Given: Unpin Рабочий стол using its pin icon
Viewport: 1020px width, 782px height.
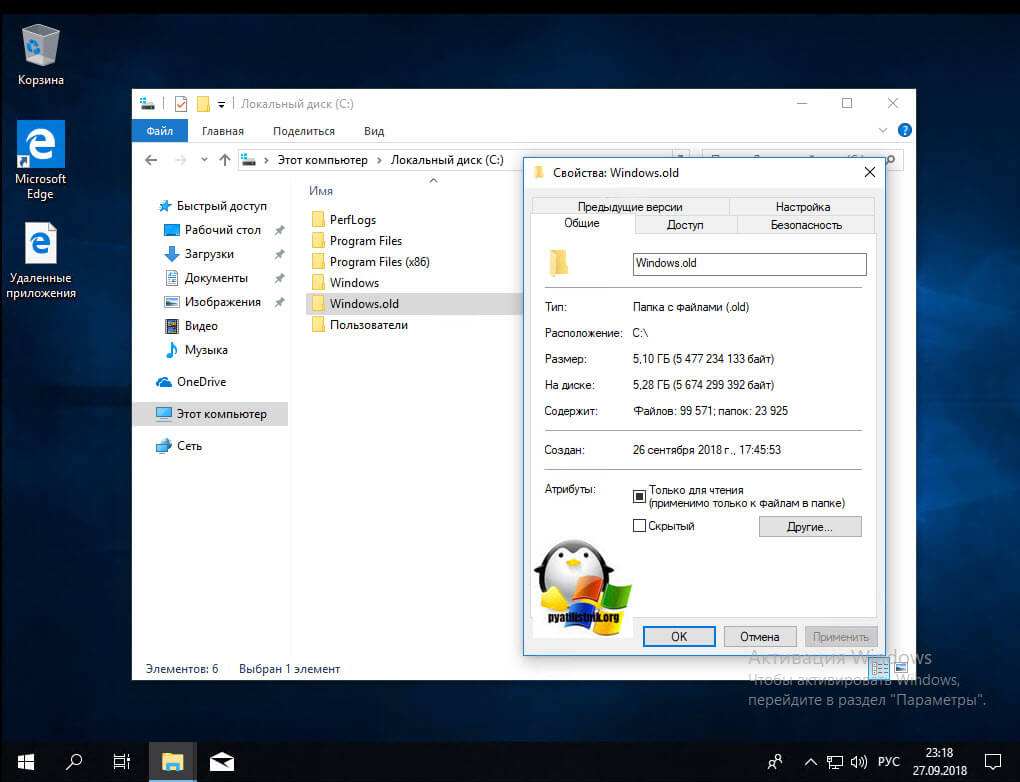Looking at the screenshot, I should click(280, 230).
